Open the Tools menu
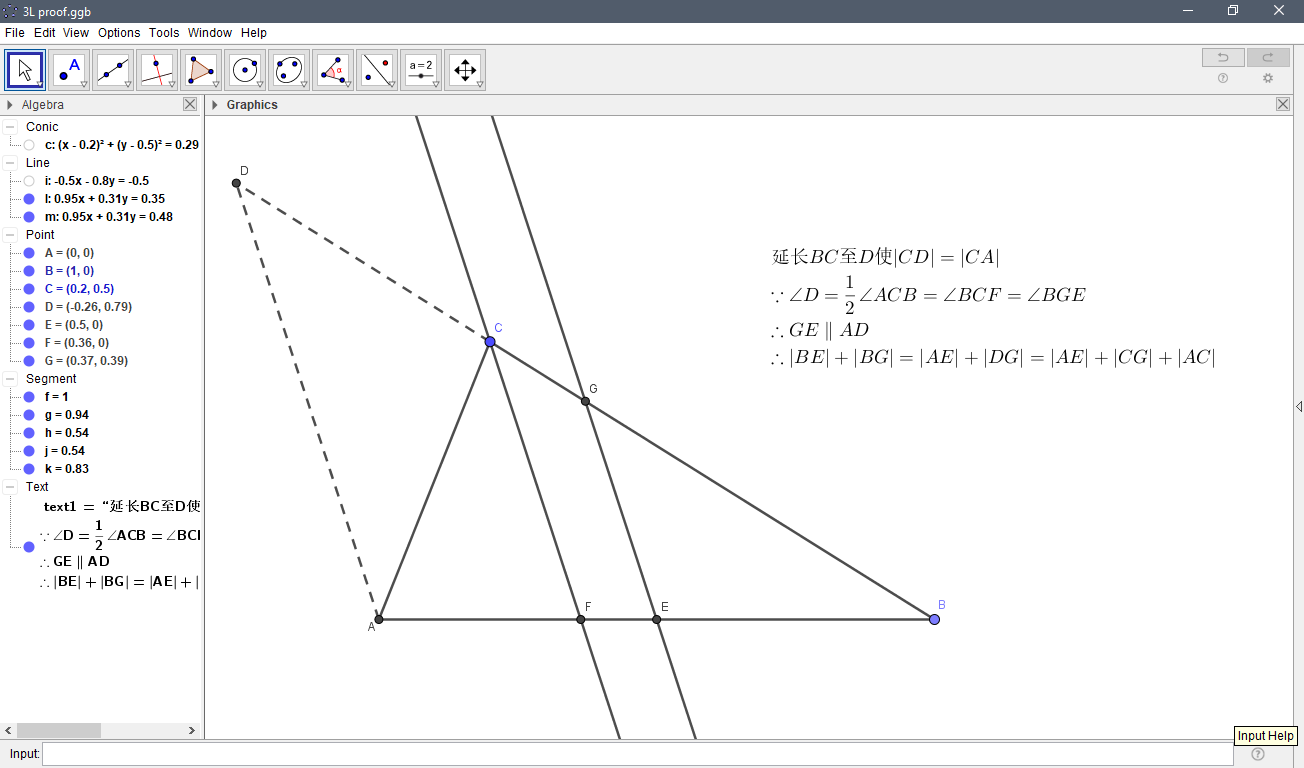1304x768 pixels. pos(163,32)
